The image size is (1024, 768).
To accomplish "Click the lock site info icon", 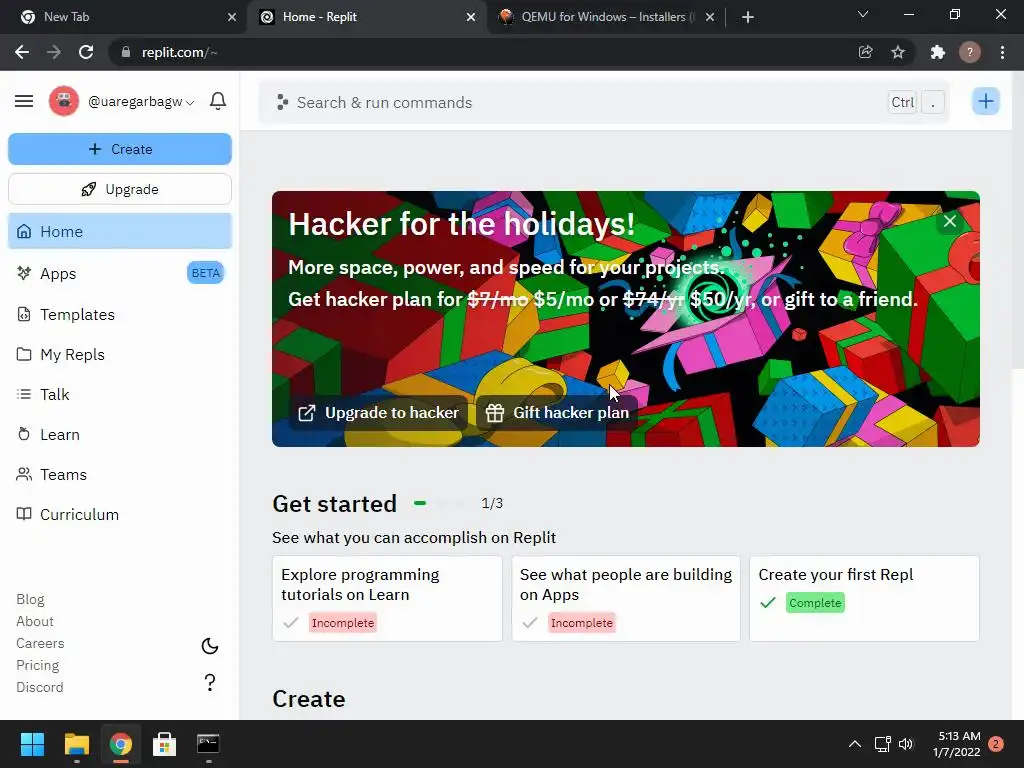I will pyautogui.click(x=125, y=52).
